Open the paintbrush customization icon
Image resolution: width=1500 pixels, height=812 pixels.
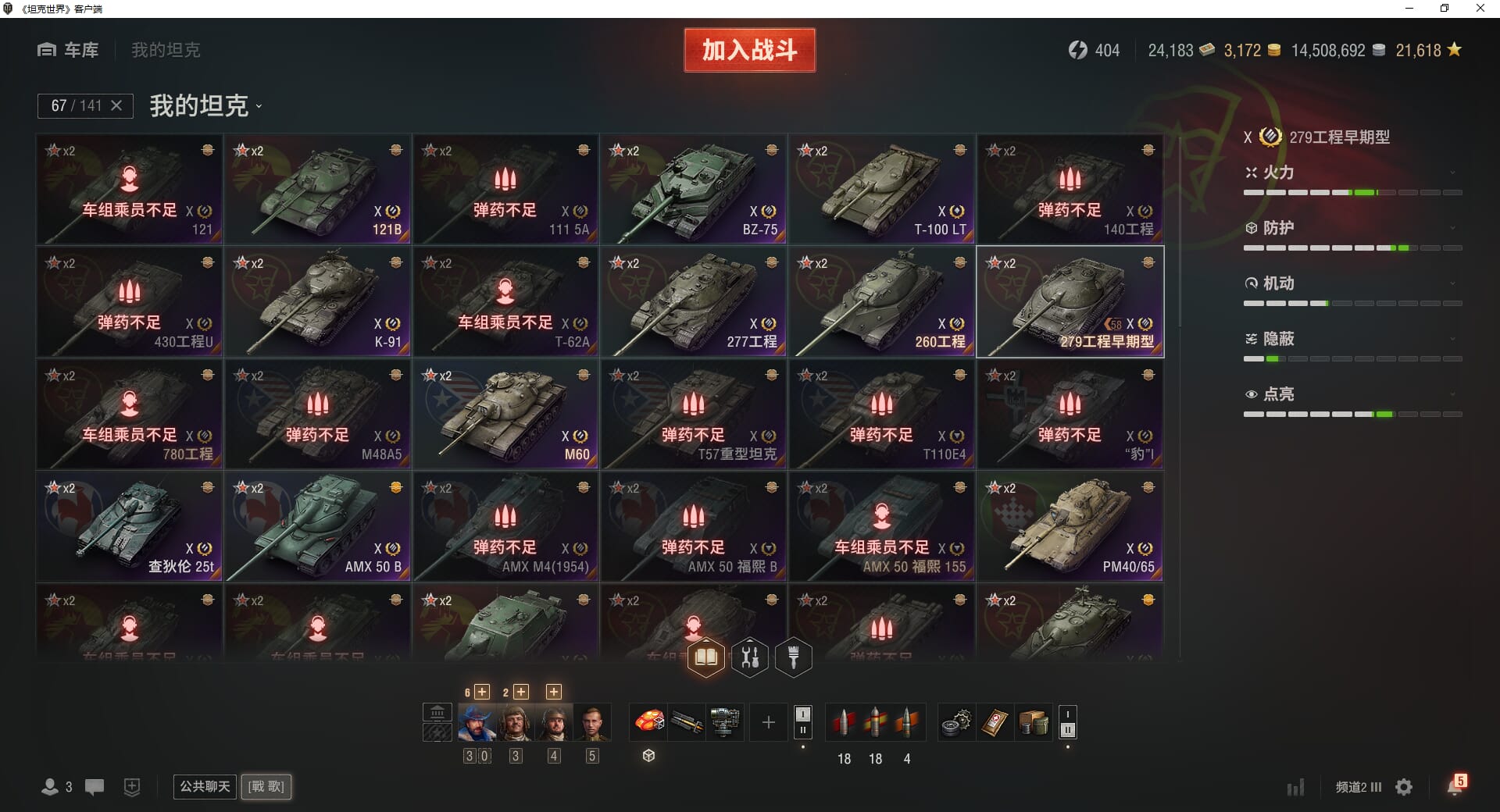(794, 657)
